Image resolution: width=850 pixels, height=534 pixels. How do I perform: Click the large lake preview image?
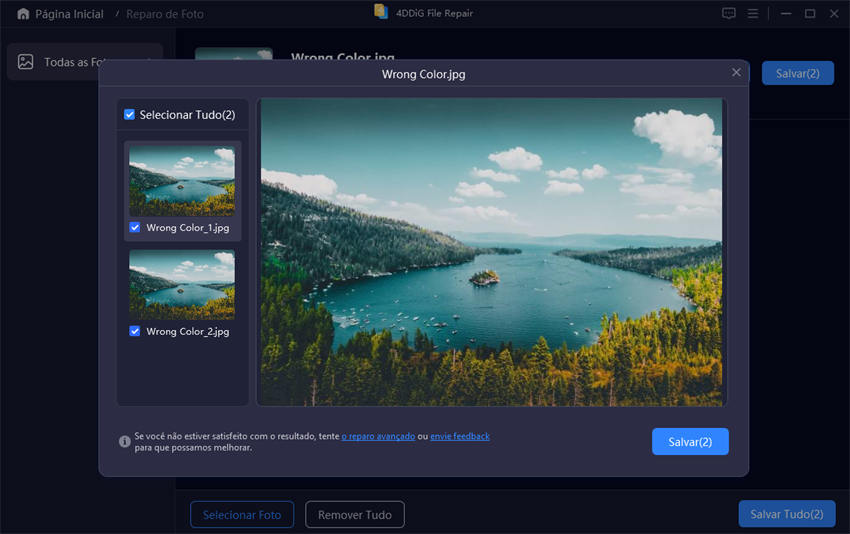492,252
